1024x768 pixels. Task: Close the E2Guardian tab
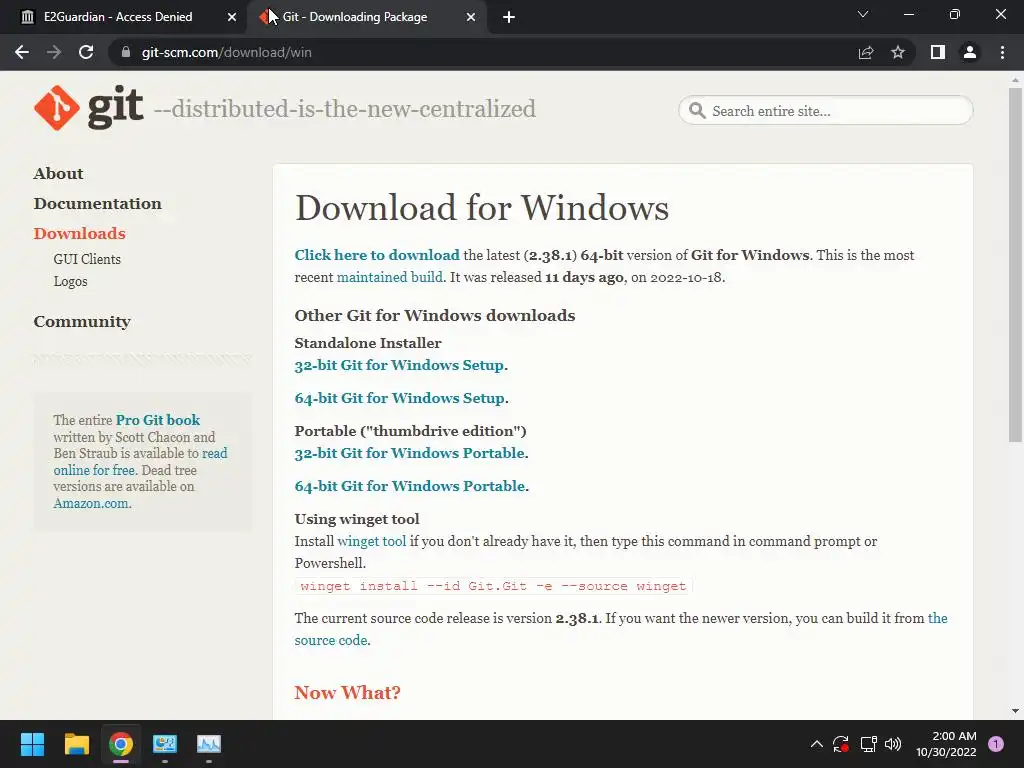point(232,17)
